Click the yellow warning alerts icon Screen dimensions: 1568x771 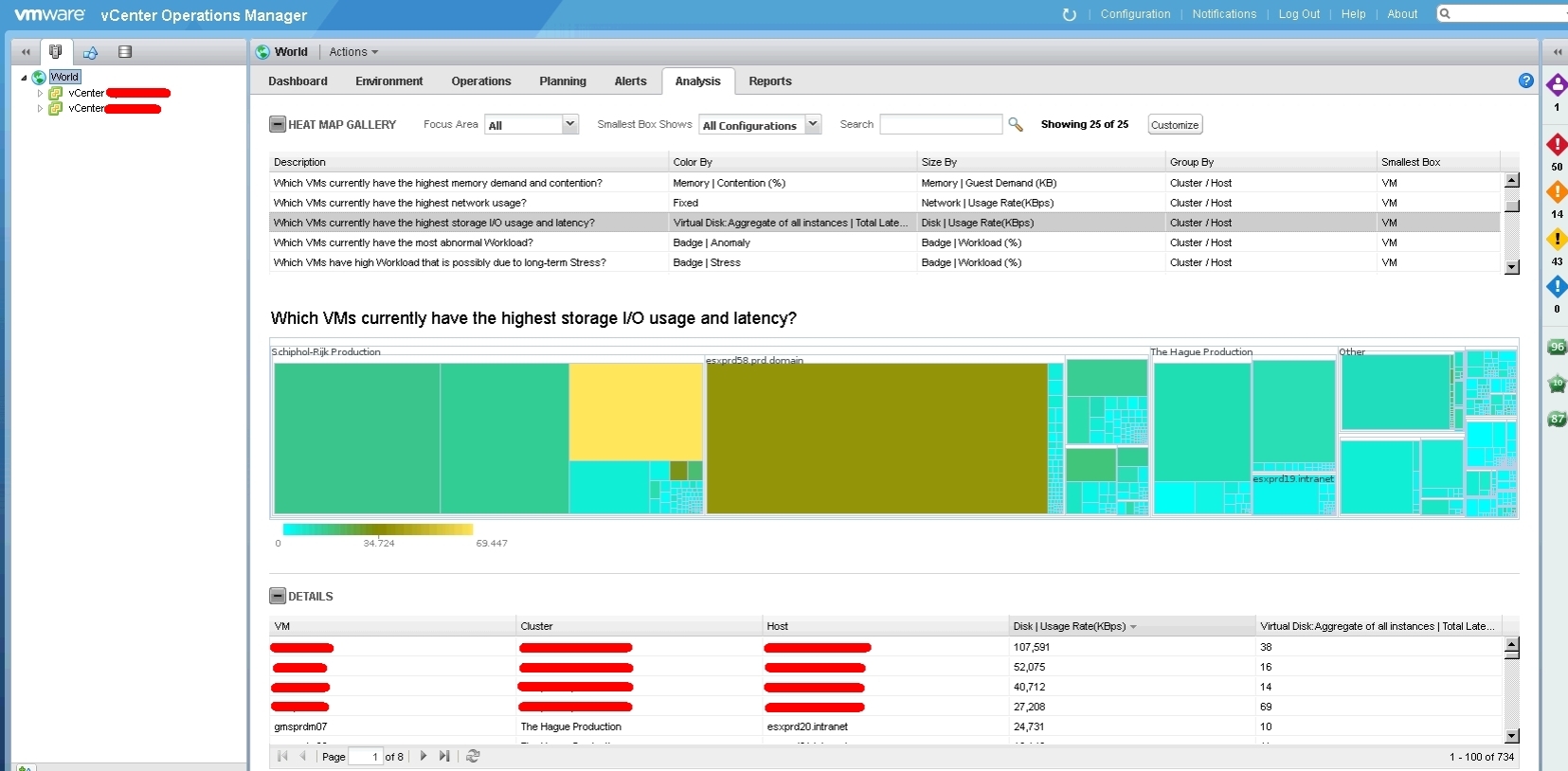point(1557,240)
